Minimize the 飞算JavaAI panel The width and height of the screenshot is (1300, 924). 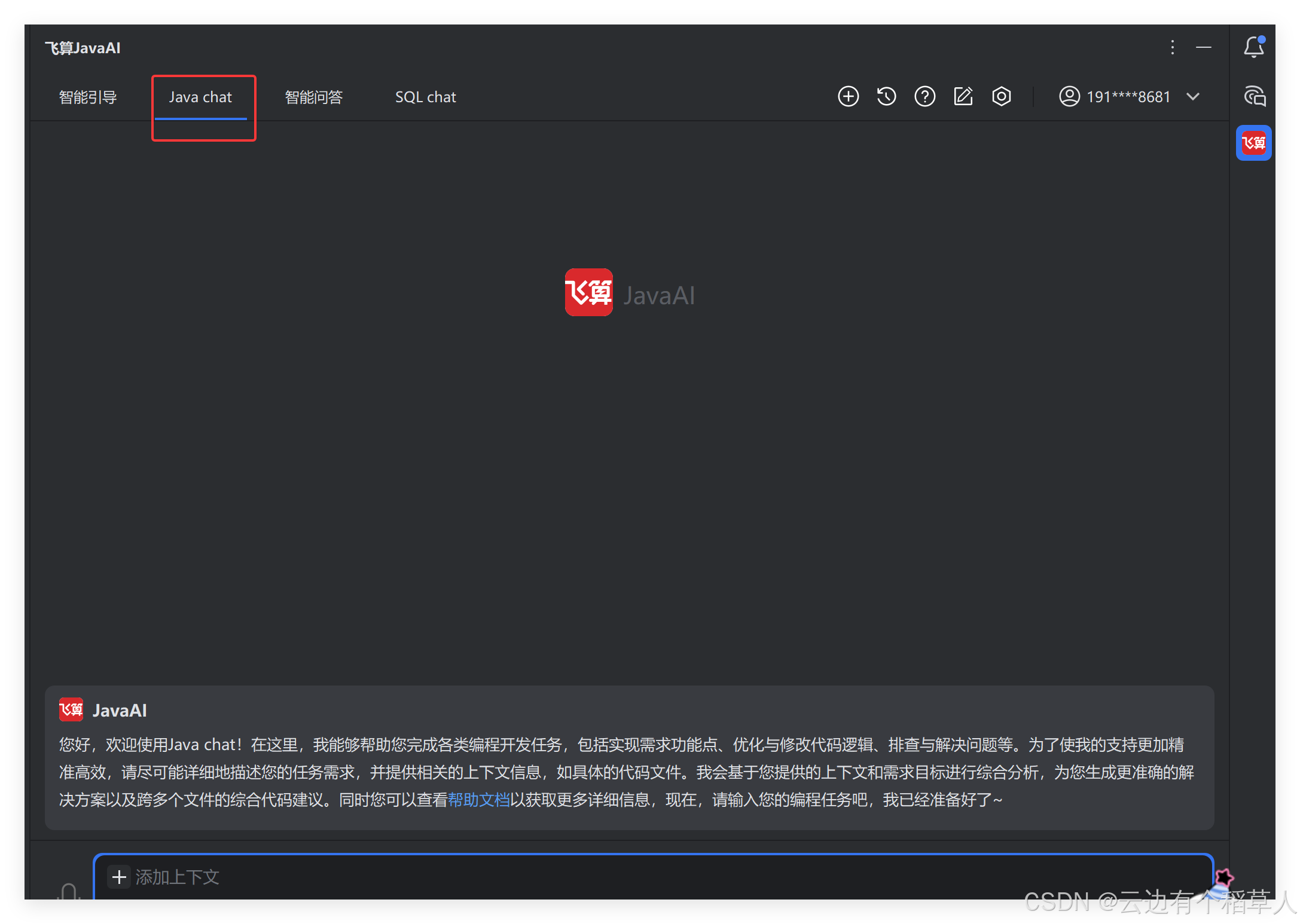pos(1203,47)
